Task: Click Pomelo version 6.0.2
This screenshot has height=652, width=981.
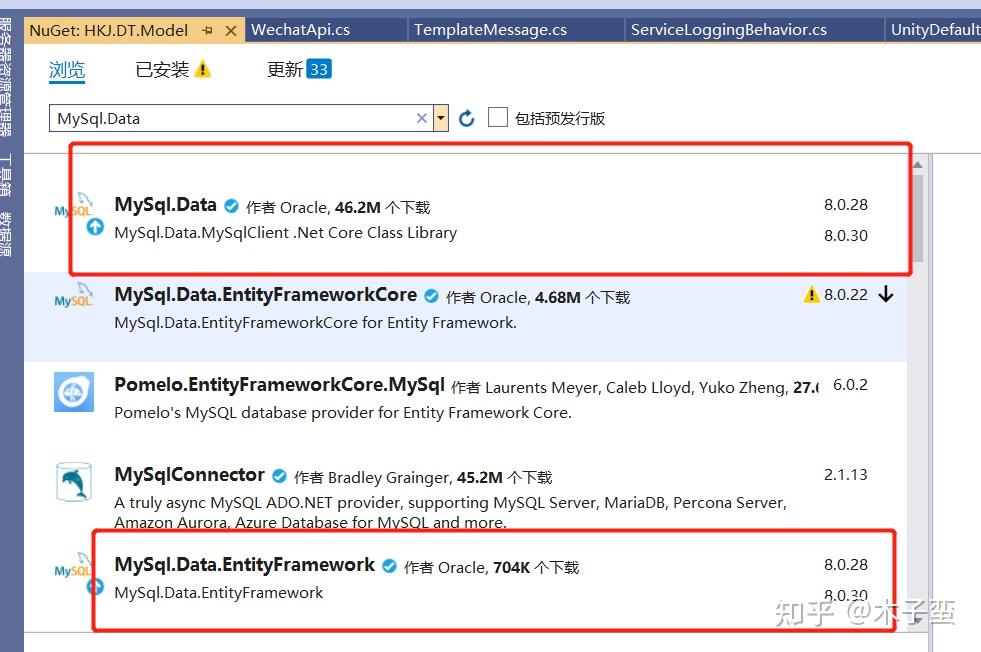Action: click(850, 385)
